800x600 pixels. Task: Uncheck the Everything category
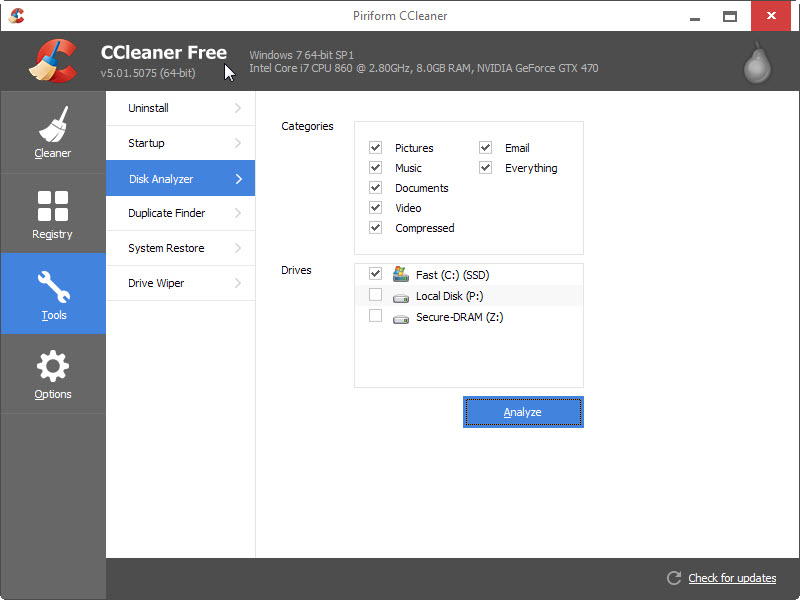click(485, 167)
